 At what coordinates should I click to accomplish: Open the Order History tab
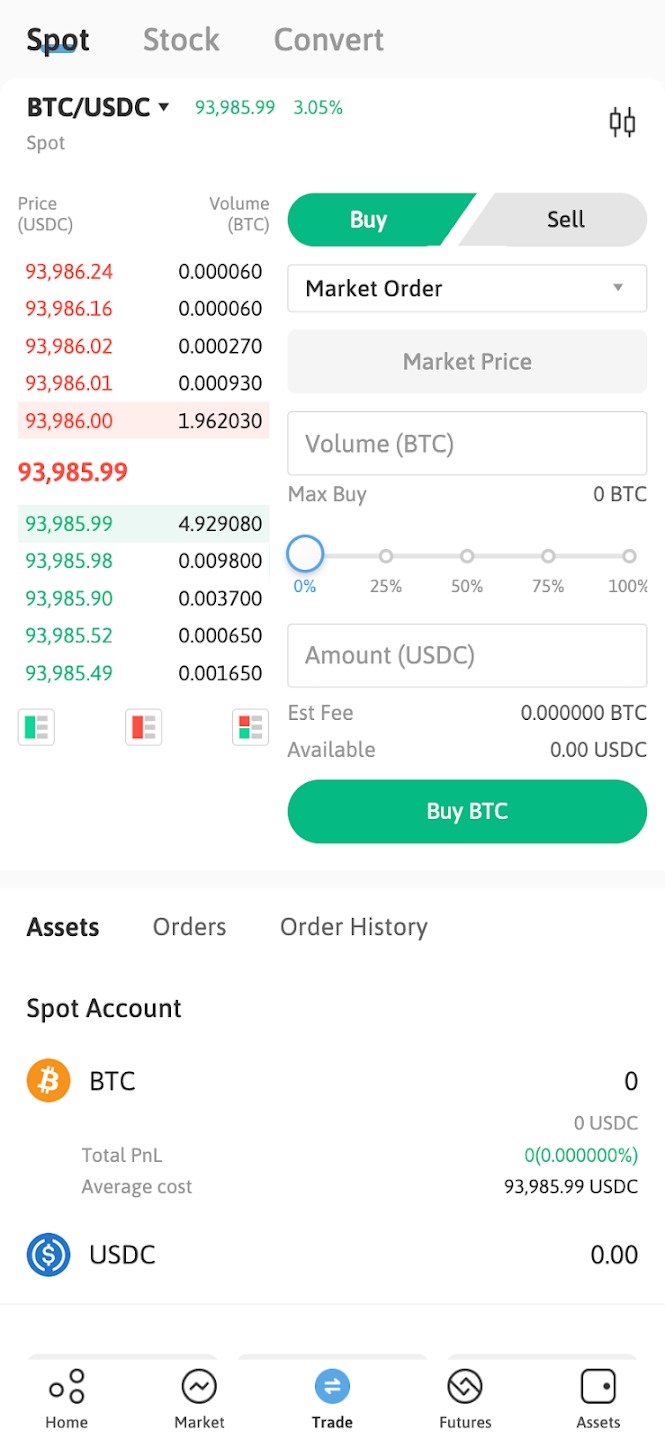tap(353, 927)
